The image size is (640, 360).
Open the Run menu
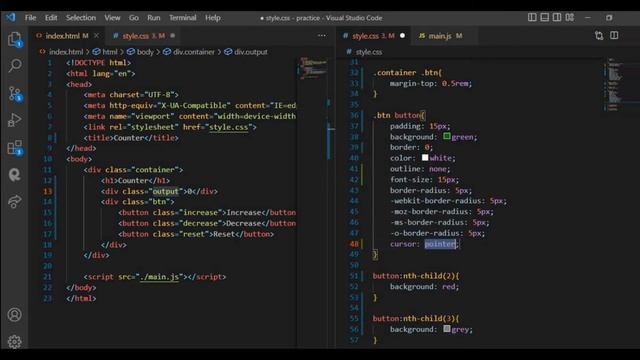coord(153,18)
